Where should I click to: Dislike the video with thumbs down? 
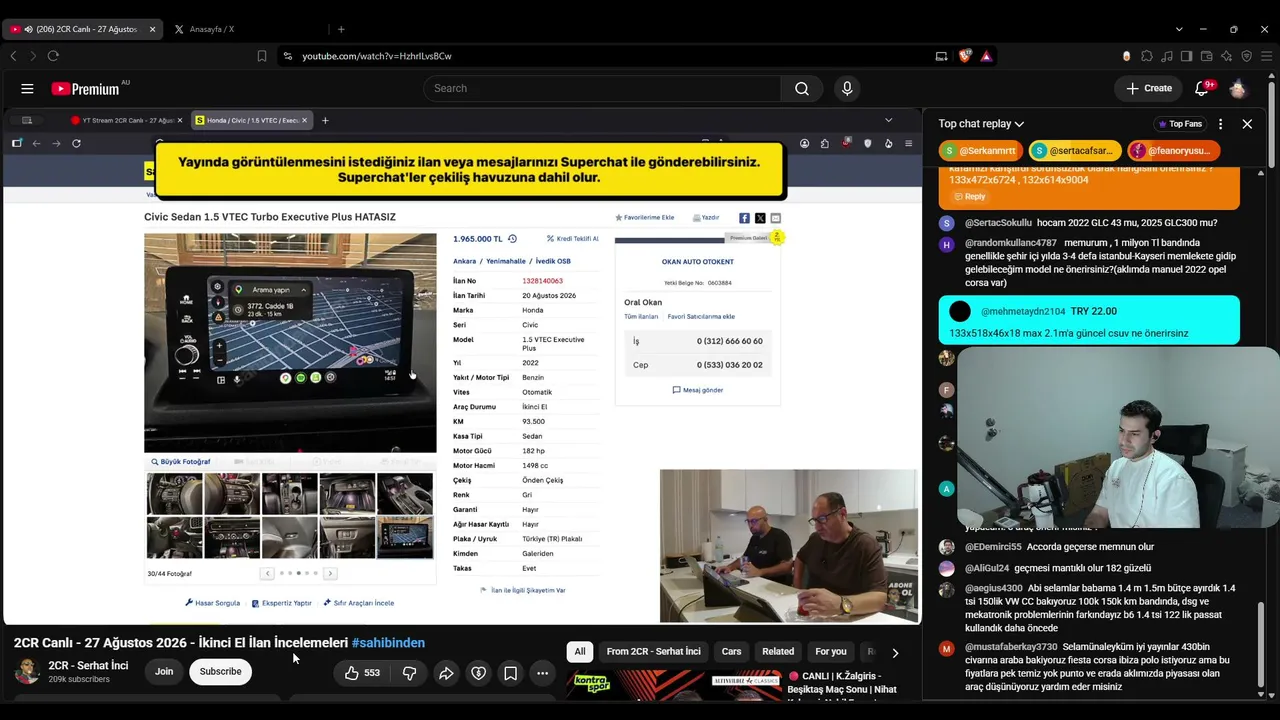409,673
